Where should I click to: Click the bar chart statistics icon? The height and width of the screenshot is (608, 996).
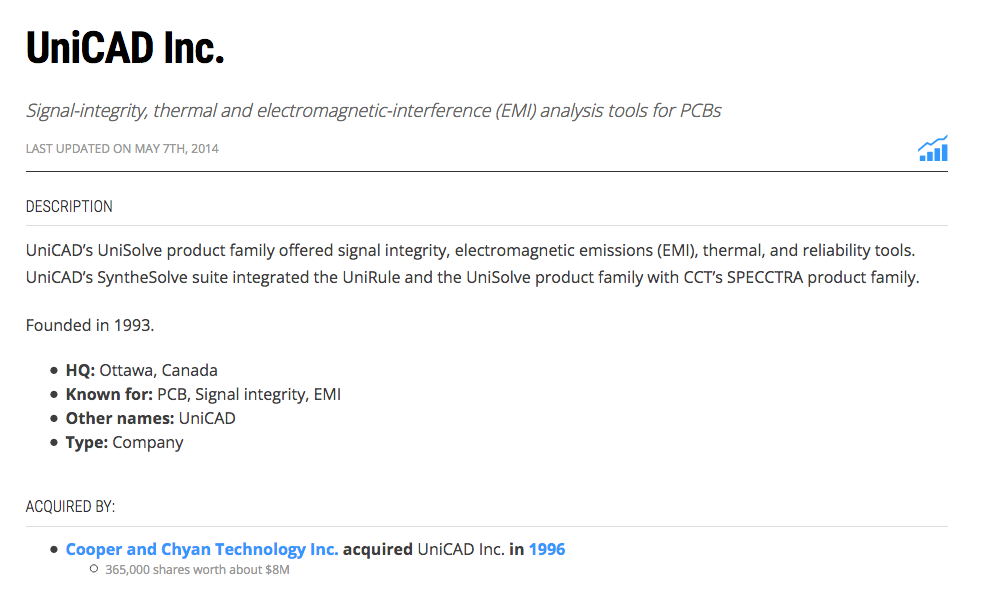pos(932,149)
